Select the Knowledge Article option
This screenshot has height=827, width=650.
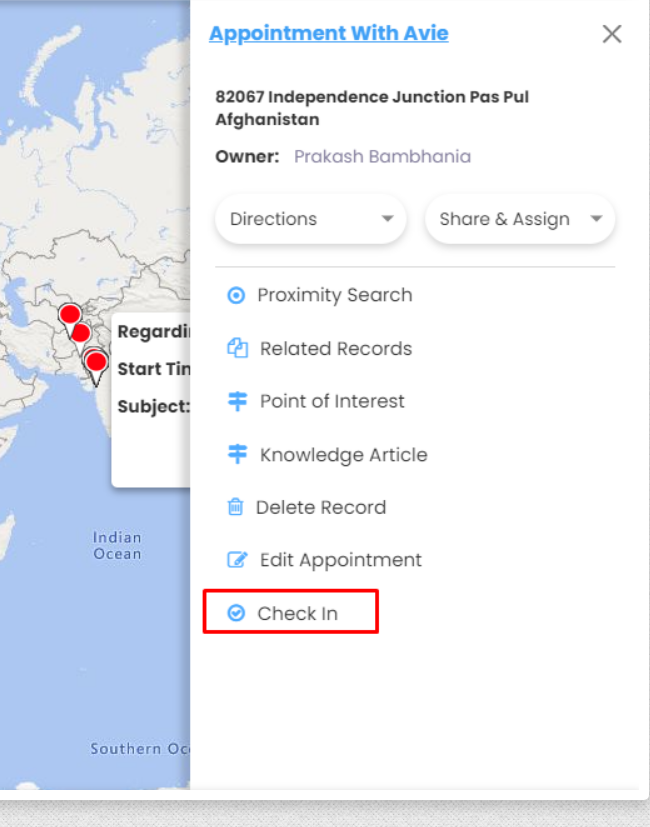coord(343,455)
